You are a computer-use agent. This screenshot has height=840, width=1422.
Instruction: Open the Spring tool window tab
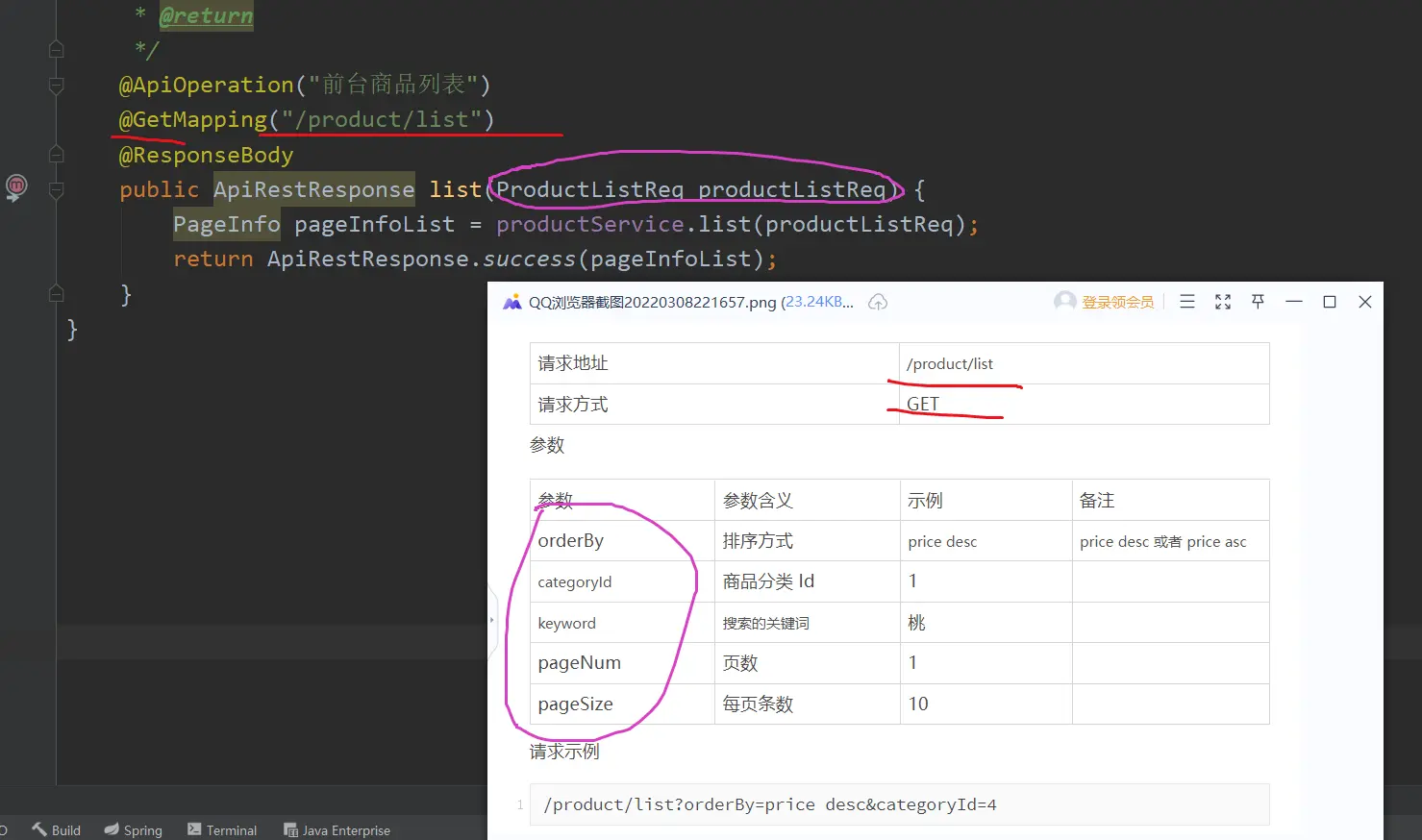pyautogui.click(x=134, y=829)
